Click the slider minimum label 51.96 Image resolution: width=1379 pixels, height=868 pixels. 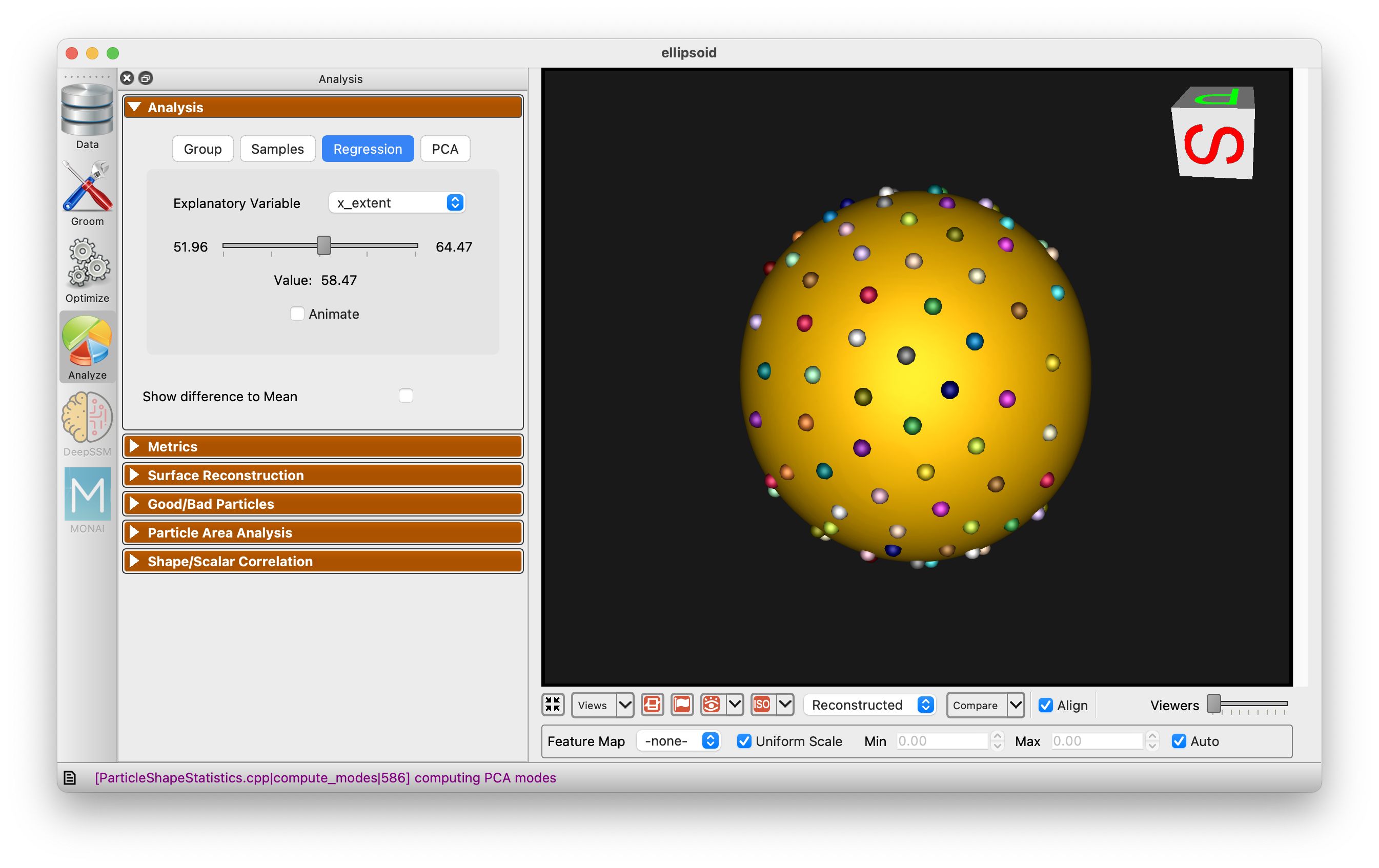click(x=190, y=247)
